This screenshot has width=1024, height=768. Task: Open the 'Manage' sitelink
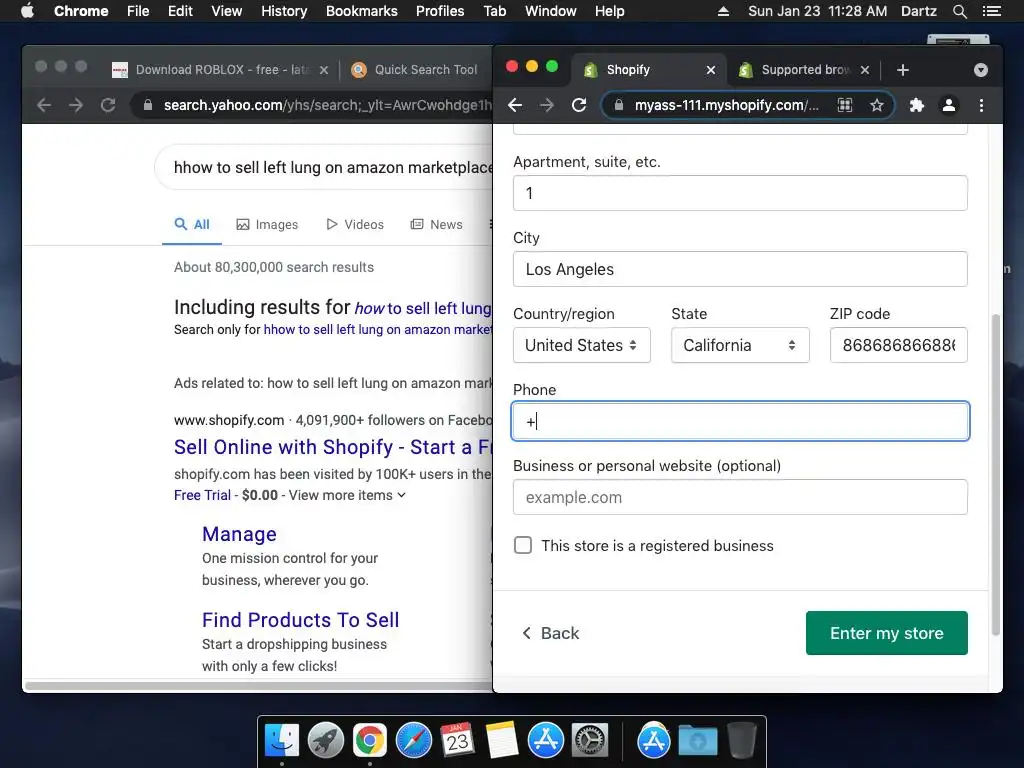239,534
